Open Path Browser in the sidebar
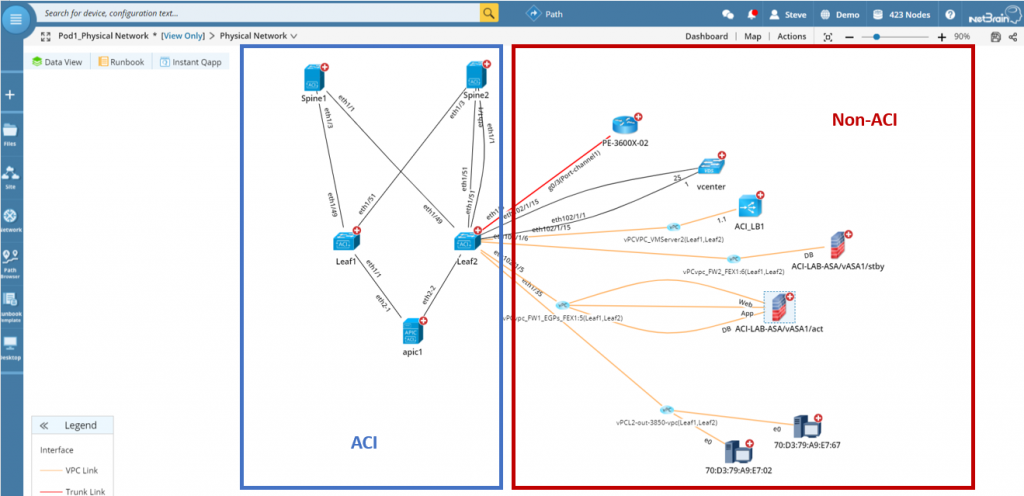The height and width of the screenshot is (496, 1024). [10, 264]
